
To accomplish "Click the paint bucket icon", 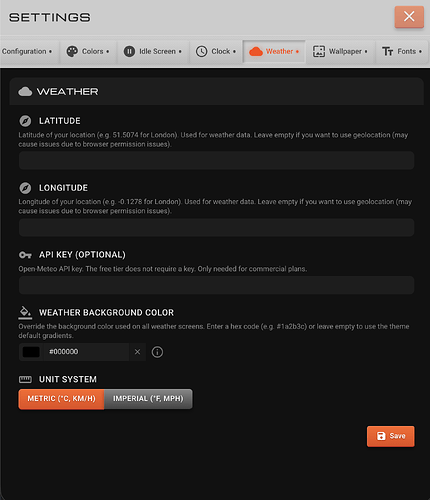I will (x=25, y=313).
